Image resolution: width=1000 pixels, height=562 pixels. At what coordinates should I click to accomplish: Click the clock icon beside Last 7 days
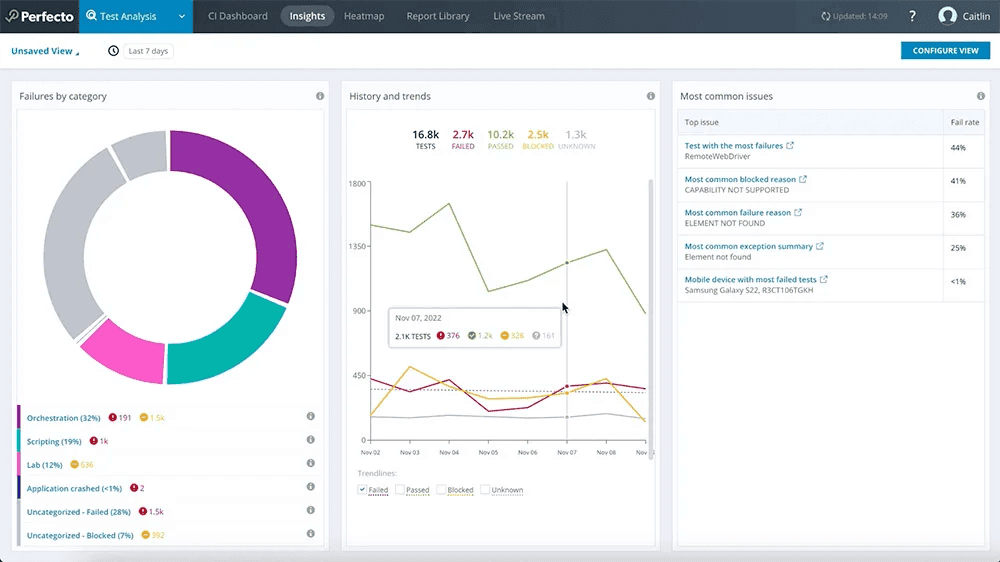point(113,51)
